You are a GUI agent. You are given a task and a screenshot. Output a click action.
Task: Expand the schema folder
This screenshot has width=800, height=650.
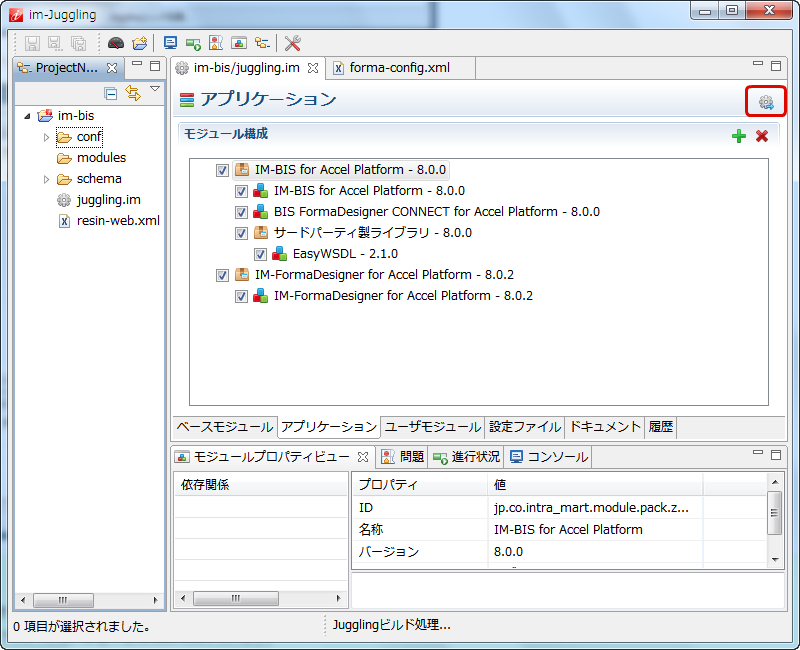tap(46, 179)
